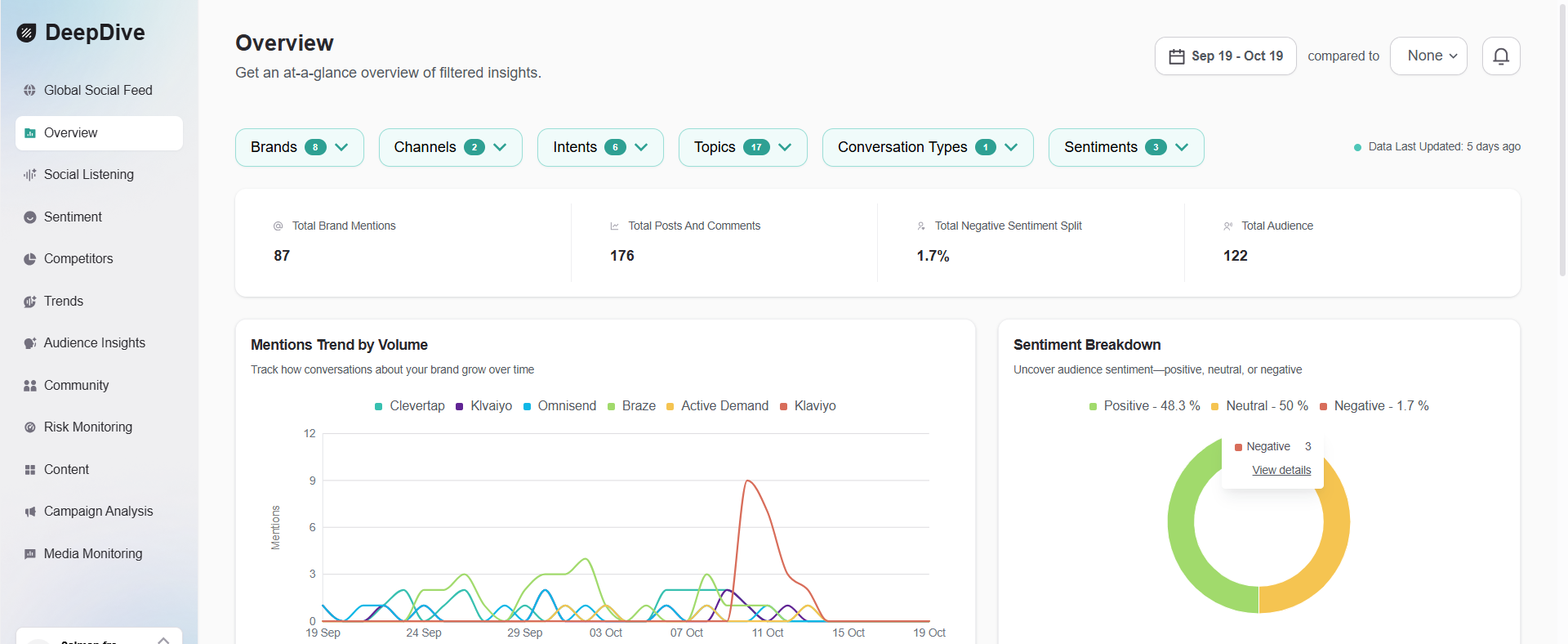Image resolution: width=1568 pixels, height=644 pixels.
Task: Expand the user profile chevron at sidebar bottom
Action: tap(163, 640)
